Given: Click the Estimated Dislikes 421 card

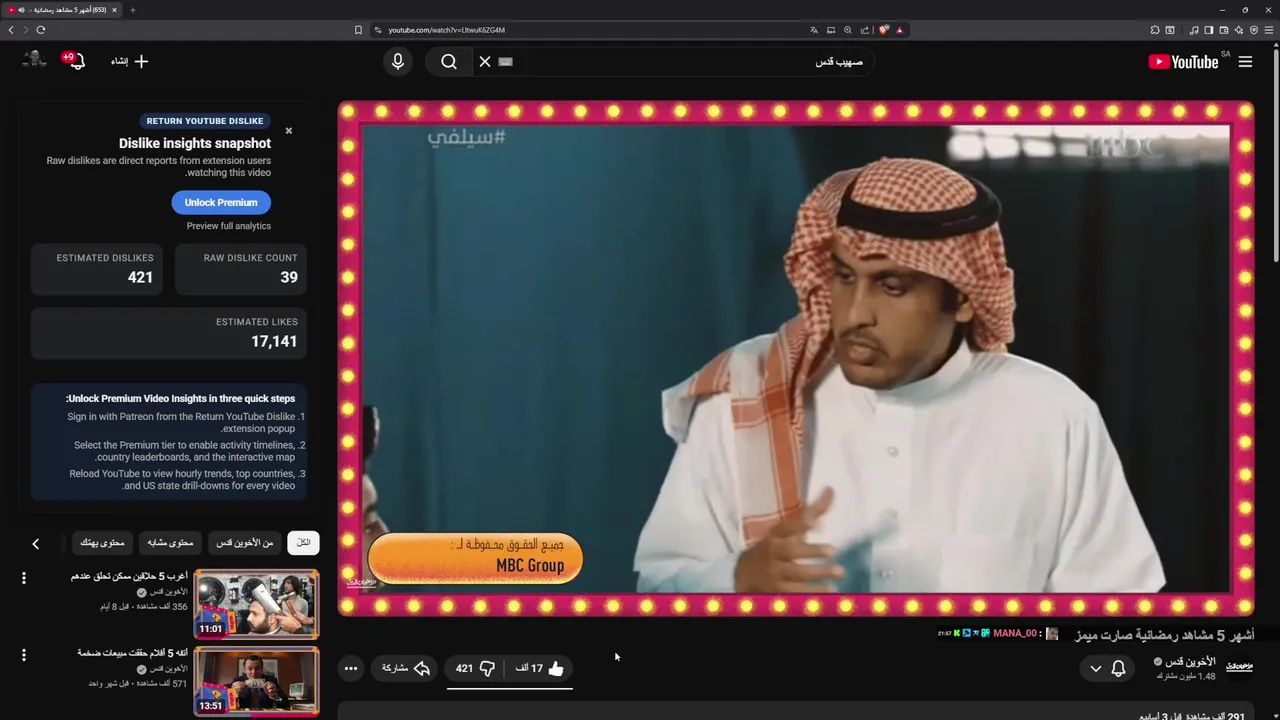Looking at the screenshot, I should [x=96, y=268].
